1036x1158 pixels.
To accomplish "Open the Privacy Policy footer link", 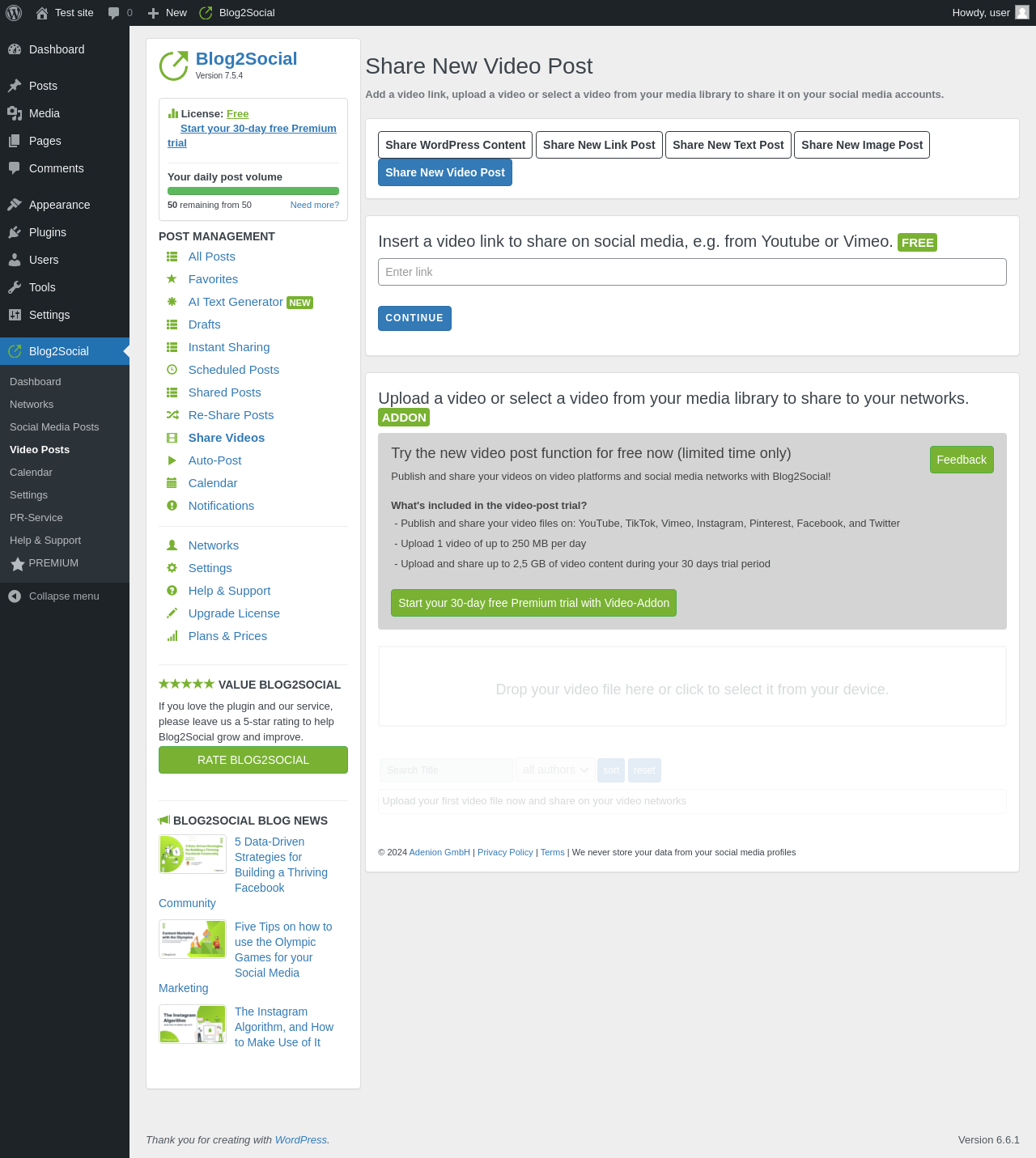I will [x=505, y=852].
